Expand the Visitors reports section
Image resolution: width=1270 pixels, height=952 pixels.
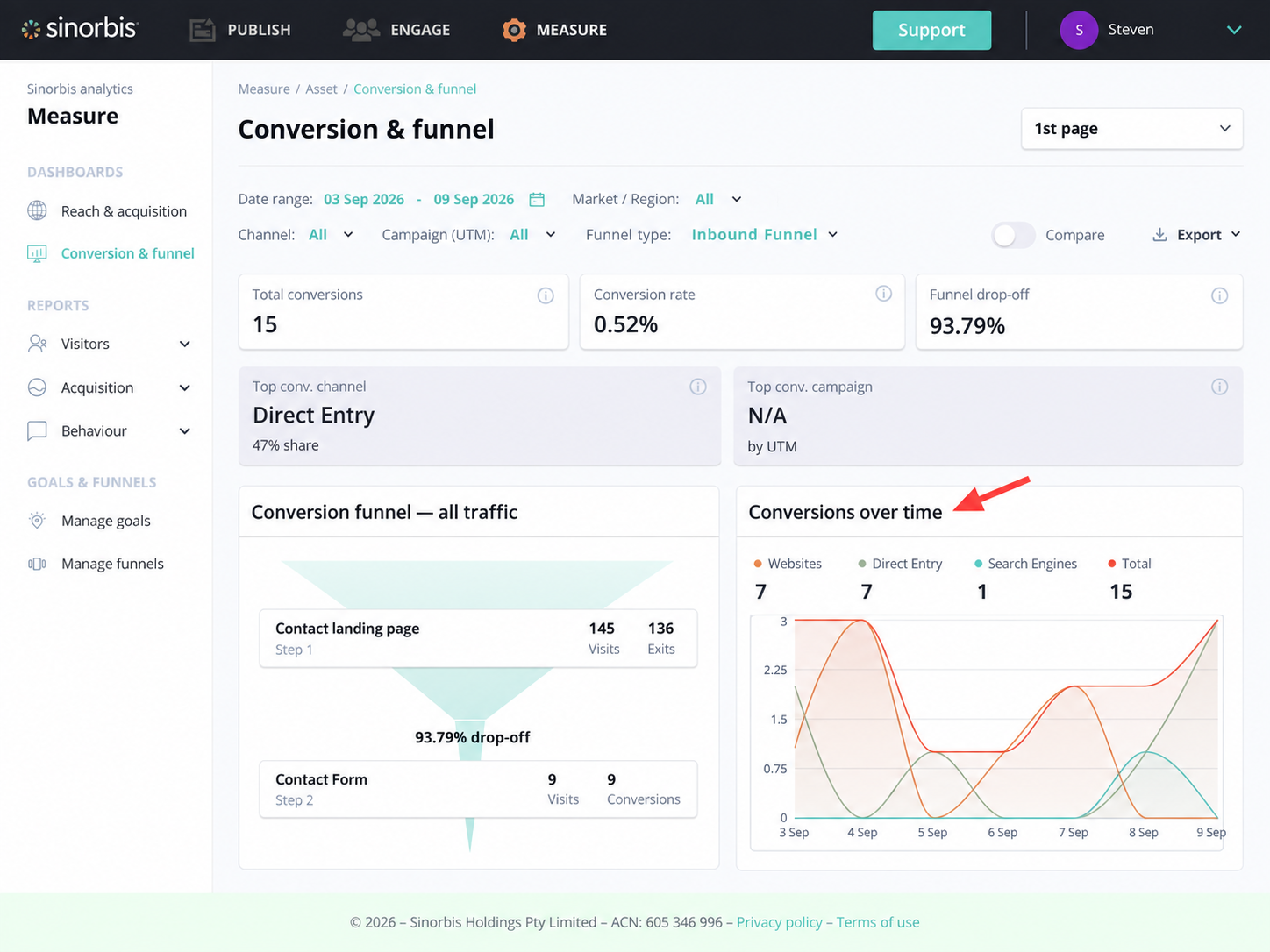point(185,344)
